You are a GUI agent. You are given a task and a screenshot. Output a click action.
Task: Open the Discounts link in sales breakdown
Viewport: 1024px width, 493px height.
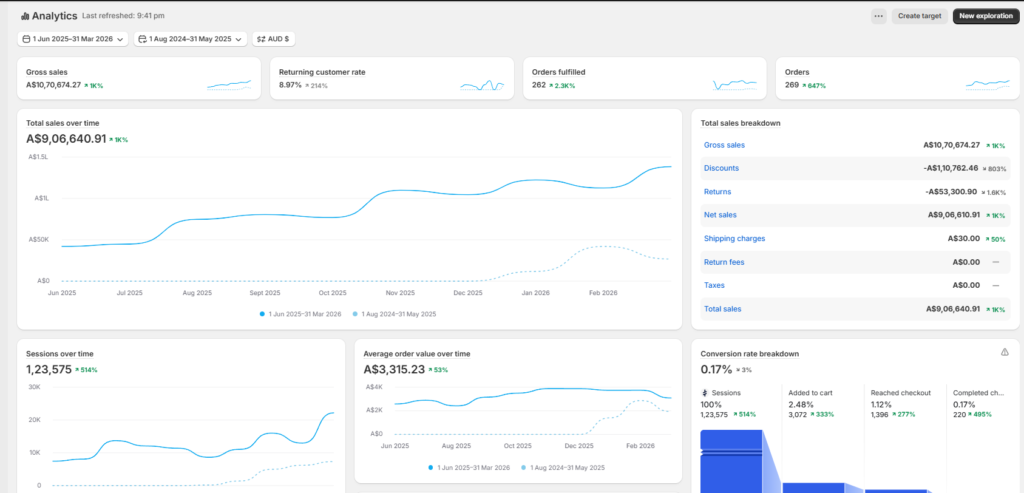pyautogui.click(x=721, y=168)
